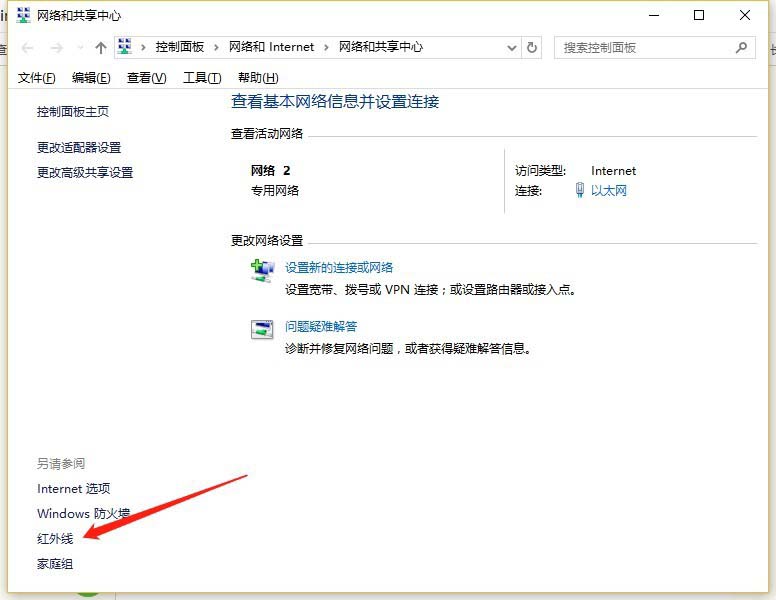Viewport: 776px width, 600px height.
Task: Click 网络和共享中心 breadcrumb segment
Action: 381,47
